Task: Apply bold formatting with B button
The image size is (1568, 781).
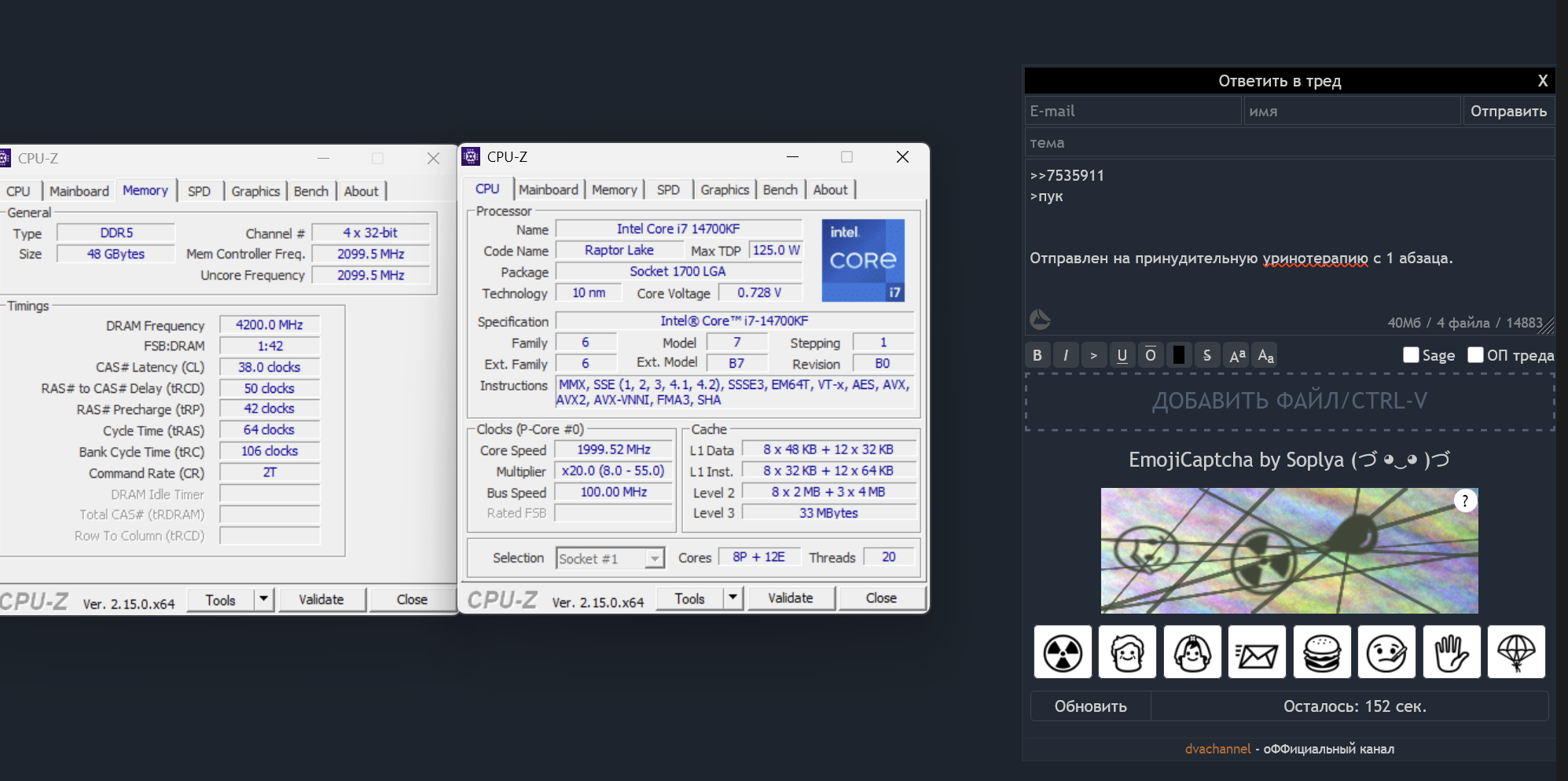Action: (x=1037, y=355)
